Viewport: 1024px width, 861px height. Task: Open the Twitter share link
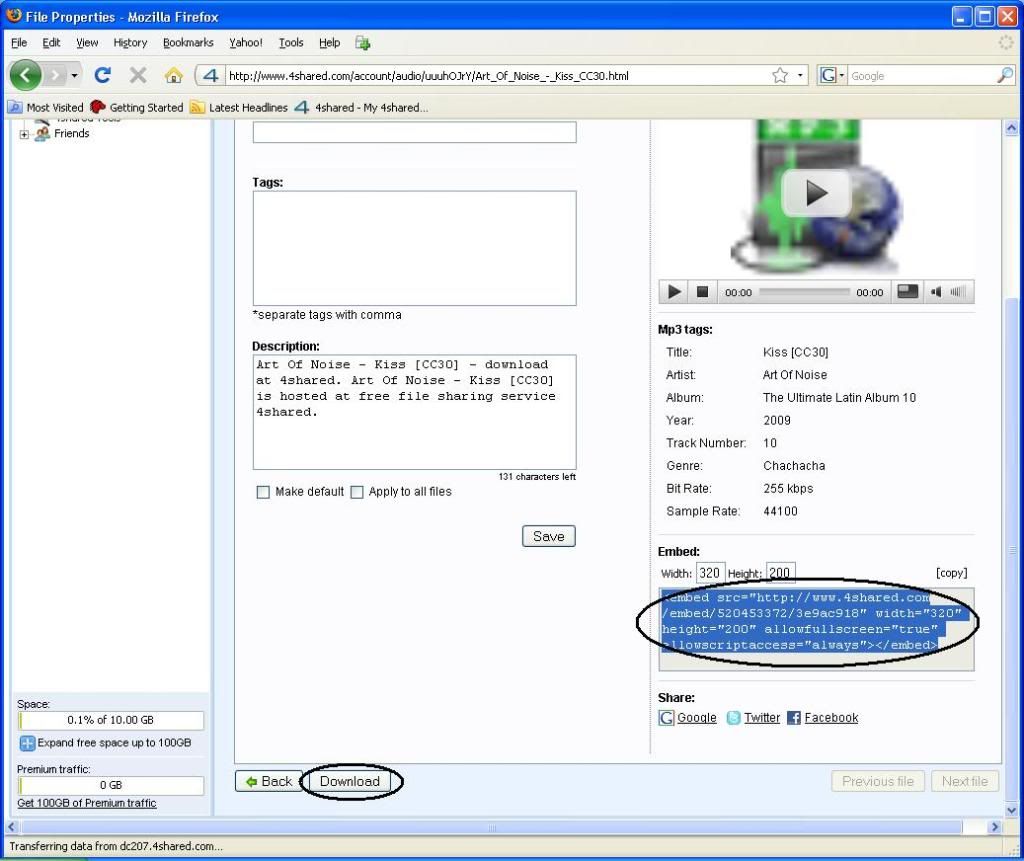coord(762,718)
